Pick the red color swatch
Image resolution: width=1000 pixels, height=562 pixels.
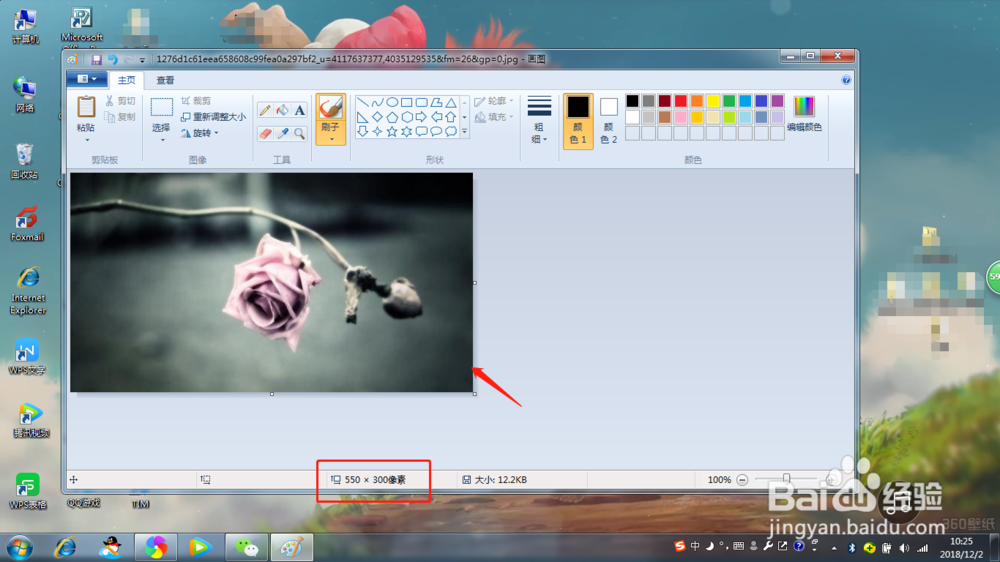tap(680, 101)
